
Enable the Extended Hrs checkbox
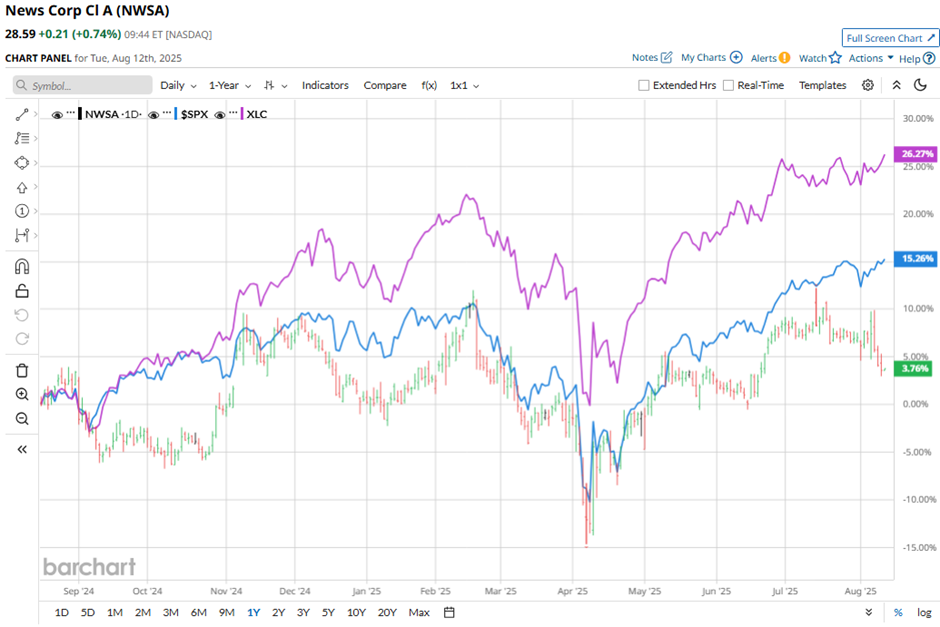(644, 85)
